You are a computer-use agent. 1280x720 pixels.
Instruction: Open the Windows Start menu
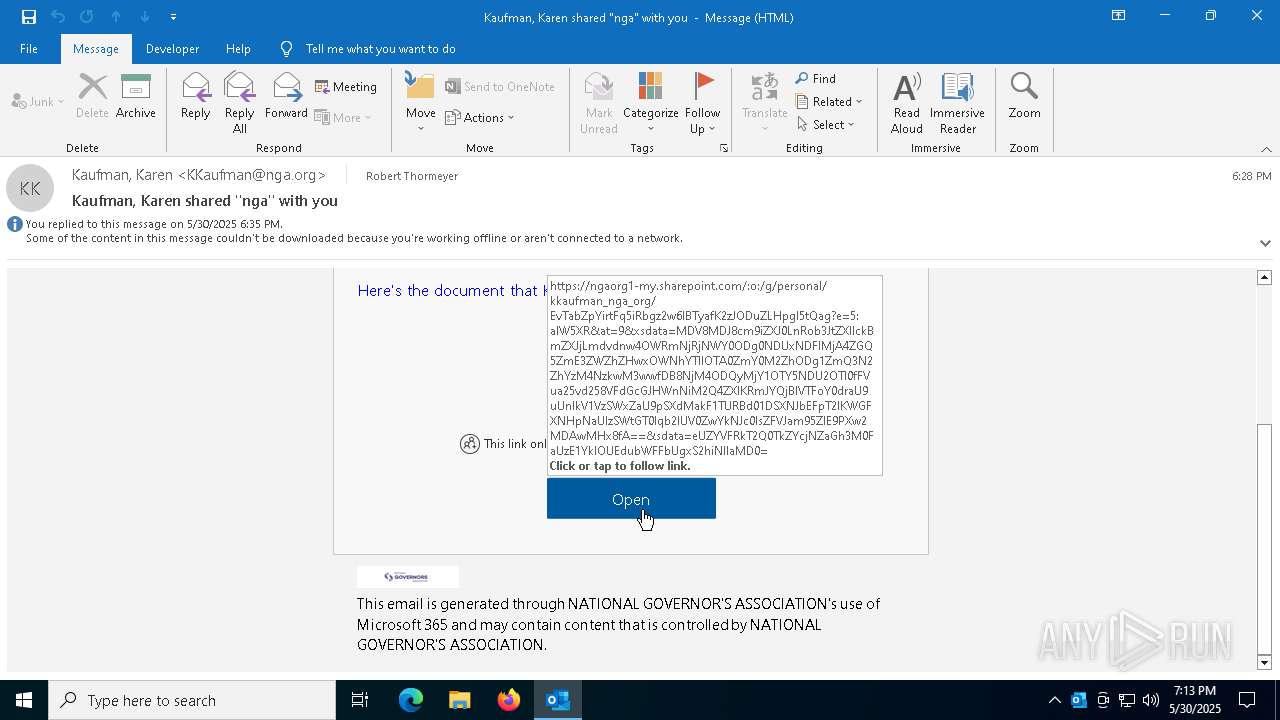[x=24, y=700]
